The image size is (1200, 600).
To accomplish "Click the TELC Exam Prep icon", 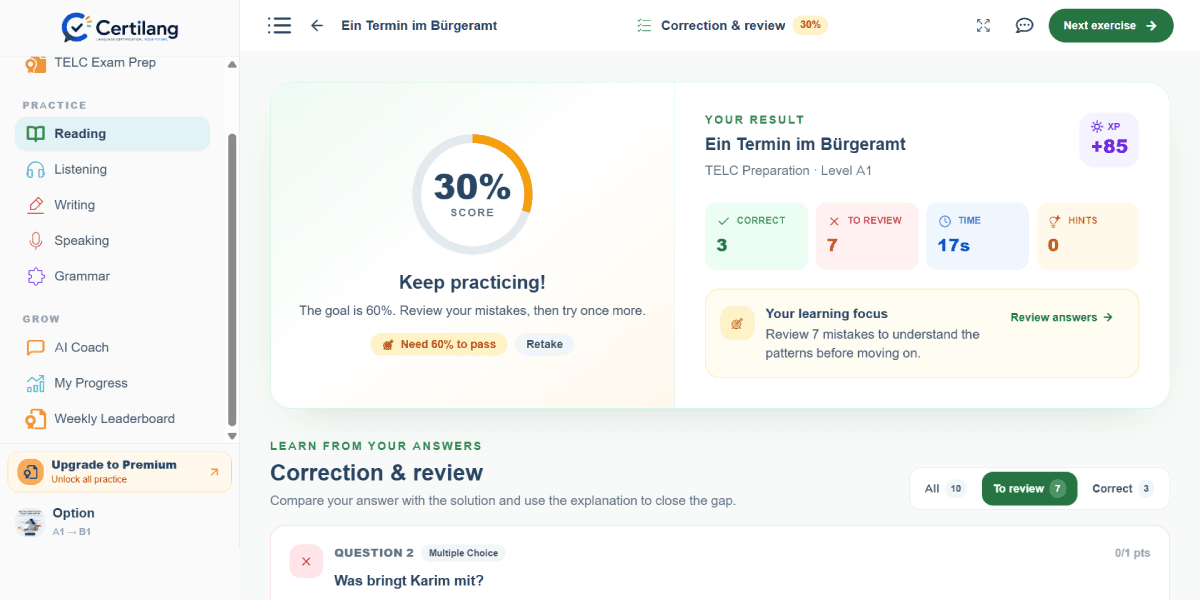I will click(x=36, y=63).
